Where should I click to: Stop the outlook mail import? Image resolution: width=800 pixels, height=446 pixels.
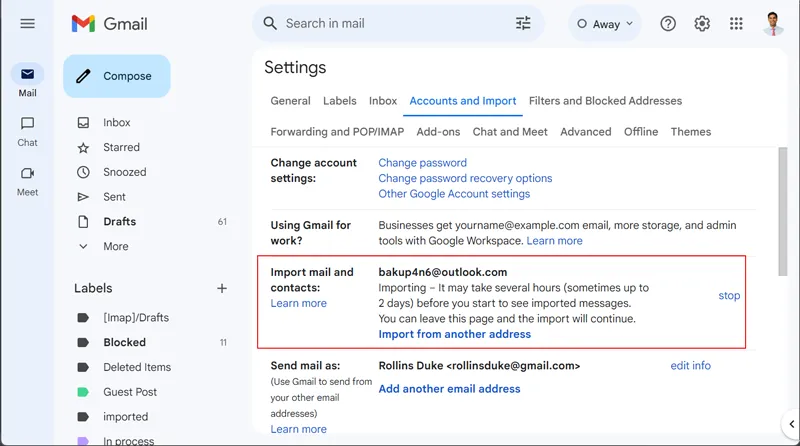pos(729,296)
